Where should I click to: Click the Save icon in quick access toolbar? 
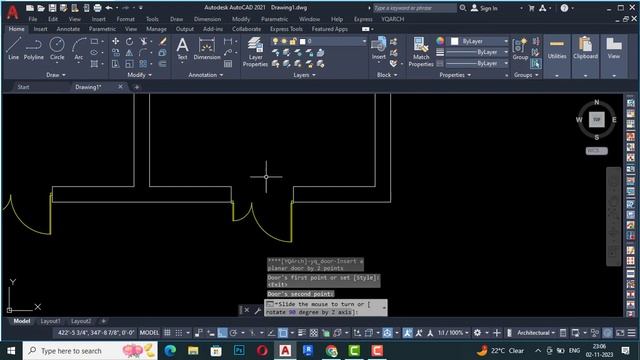52,8
